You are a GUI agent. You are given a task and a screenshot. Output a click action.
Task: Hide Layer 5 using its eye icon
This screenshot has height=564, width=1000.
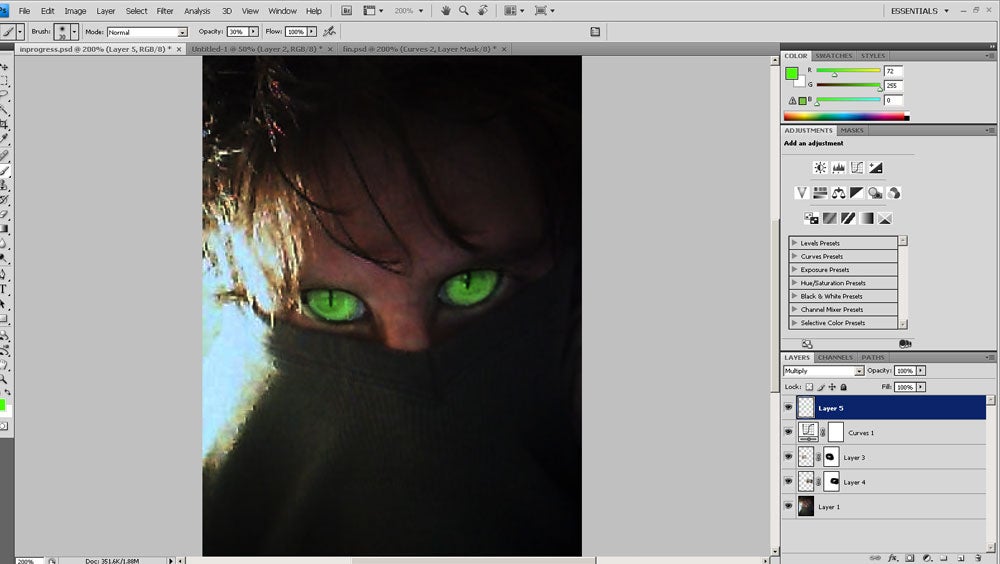point(788,408)
